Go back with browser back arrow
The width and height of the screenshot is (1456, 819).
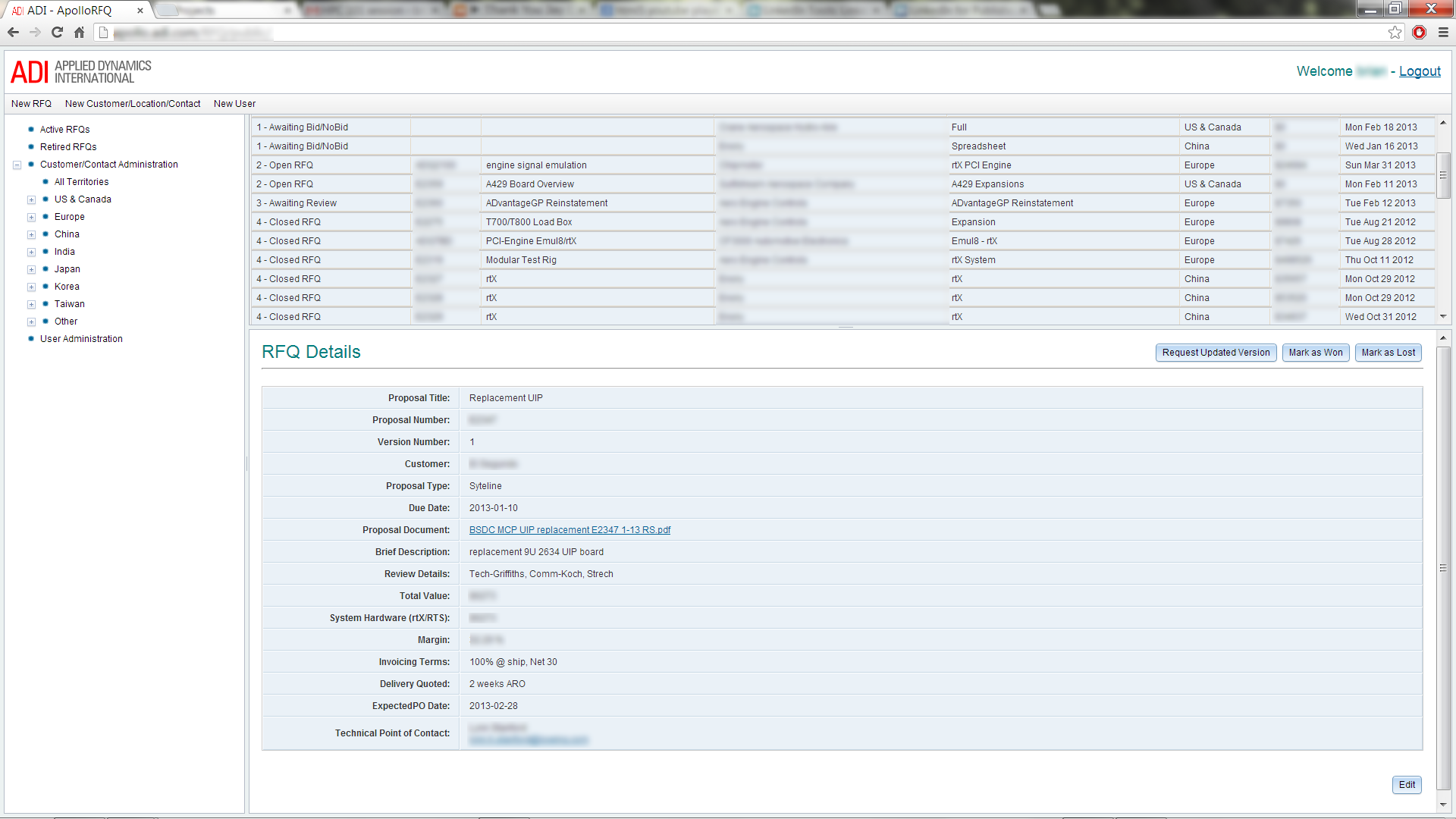click(13, 33)
